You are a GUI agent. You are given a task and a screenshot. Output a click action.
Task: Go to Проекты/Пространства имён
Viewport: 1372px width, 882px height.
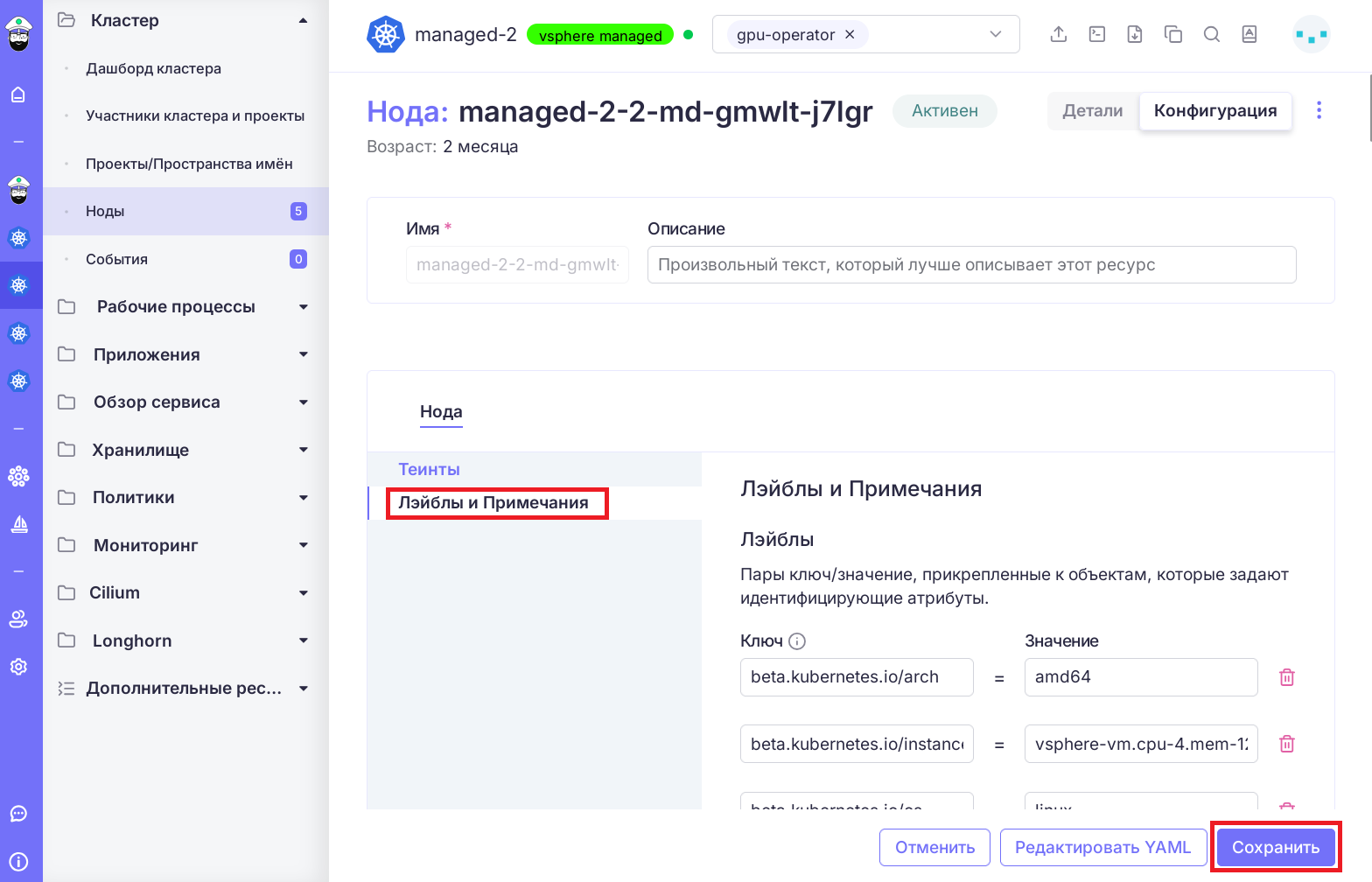click(185, 164)
